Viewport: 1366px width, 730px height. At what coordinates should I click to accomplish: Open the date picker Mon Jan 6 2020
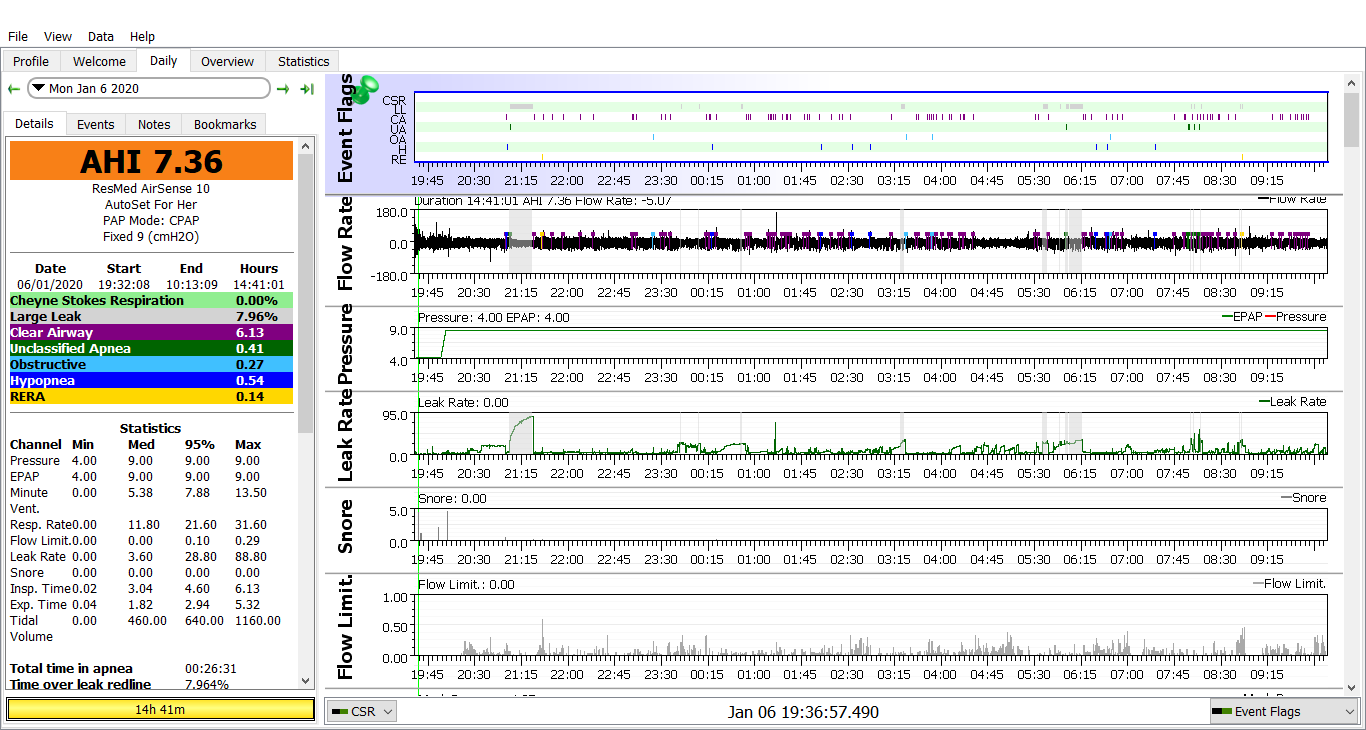pyautogui.click(x=149, y=88)
